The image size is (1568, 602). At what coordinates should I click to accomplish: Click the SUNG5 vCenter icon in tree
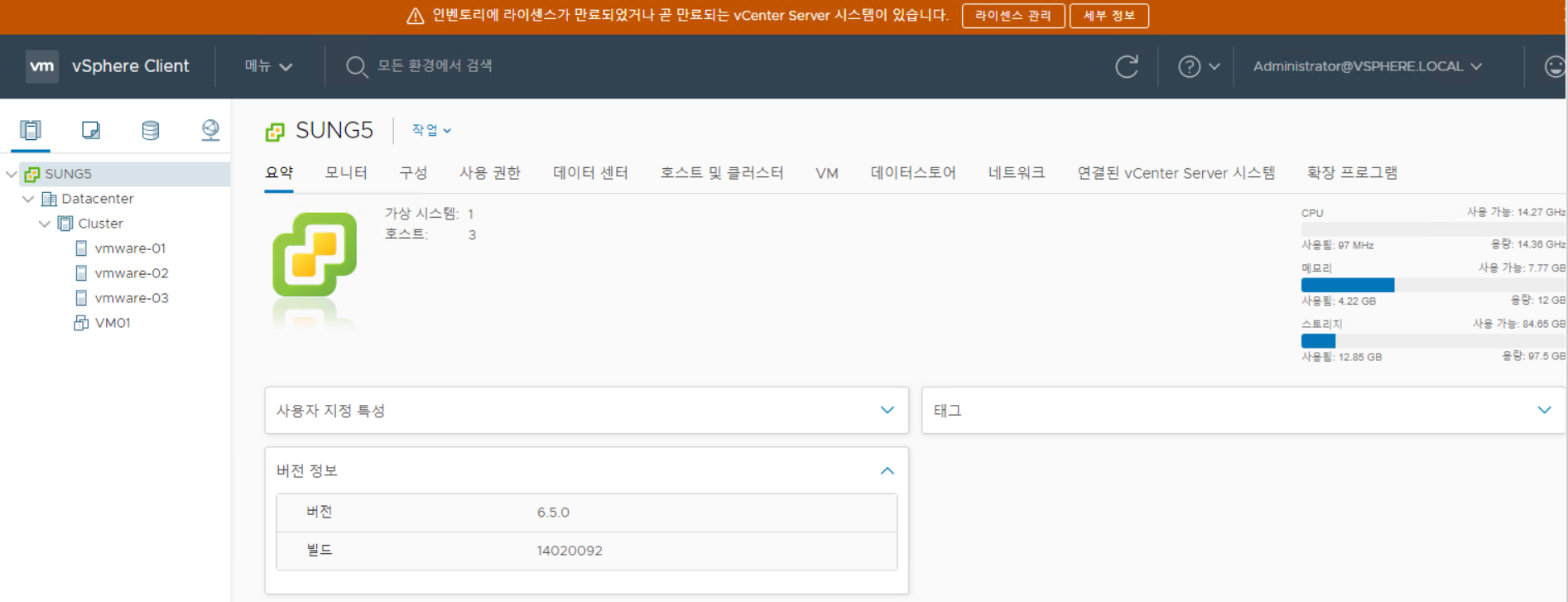[x=32, y=174]
